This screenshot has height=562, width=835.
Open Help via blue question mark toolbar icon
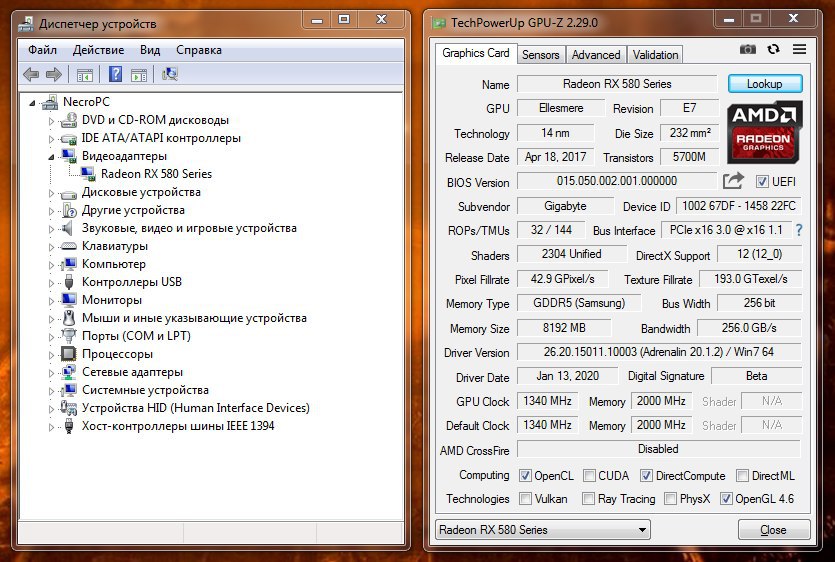coord(115,74)
